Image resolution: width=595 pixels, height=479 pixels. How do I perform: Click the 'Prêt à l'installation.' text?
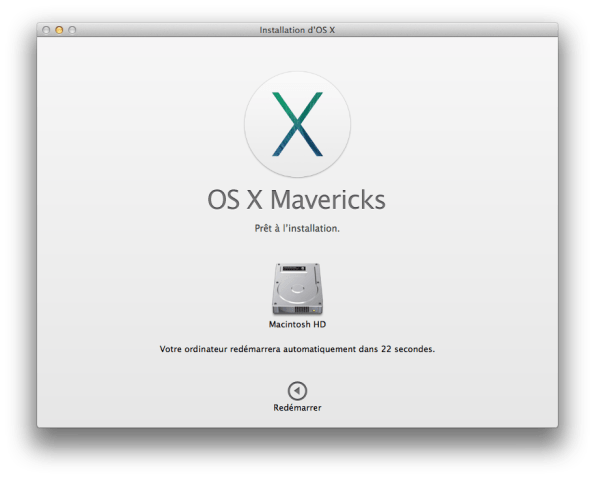pyautogui.click(x=297, y=228)
